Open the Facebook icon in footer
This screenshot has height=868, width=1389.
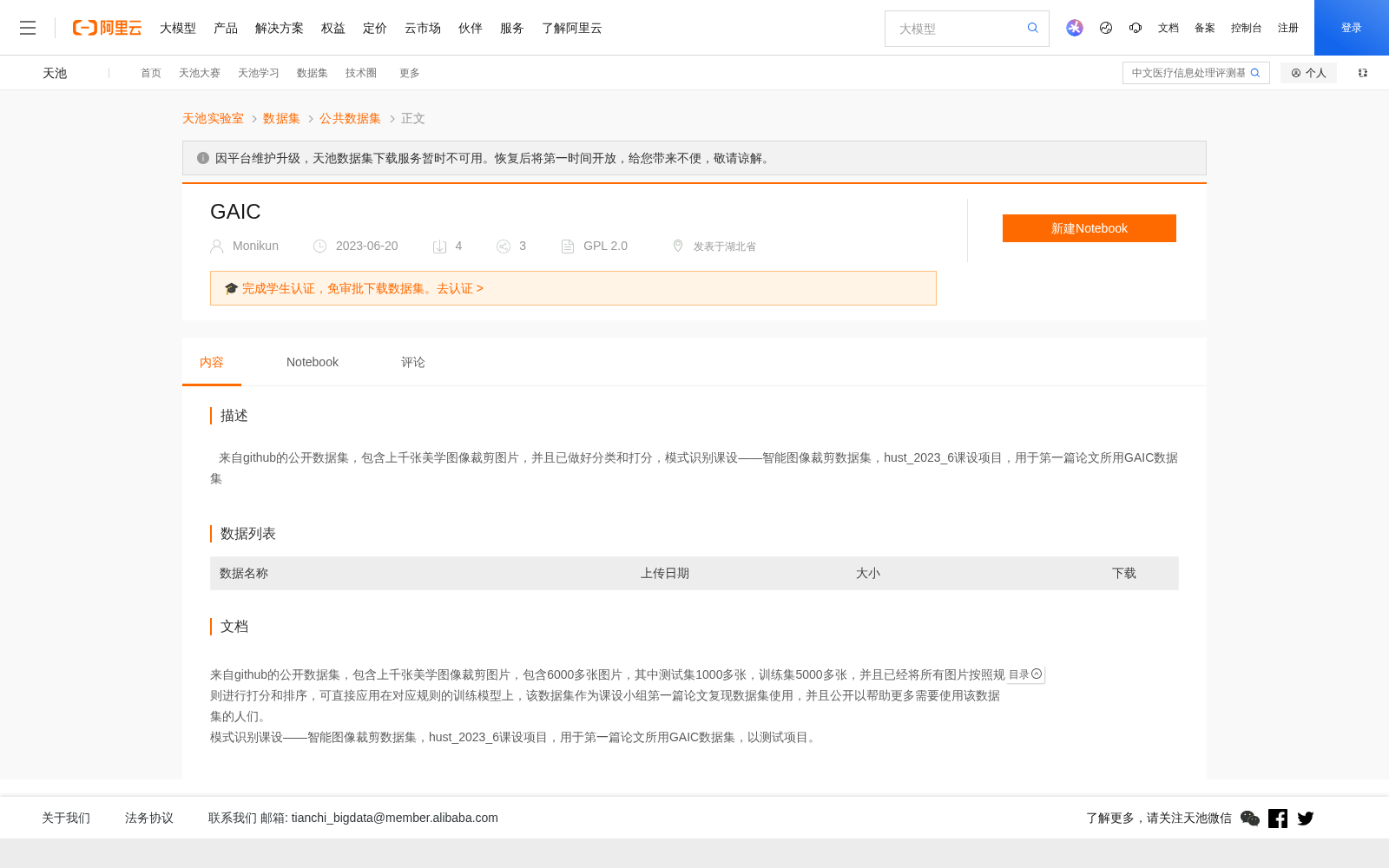pos(1278,818)
